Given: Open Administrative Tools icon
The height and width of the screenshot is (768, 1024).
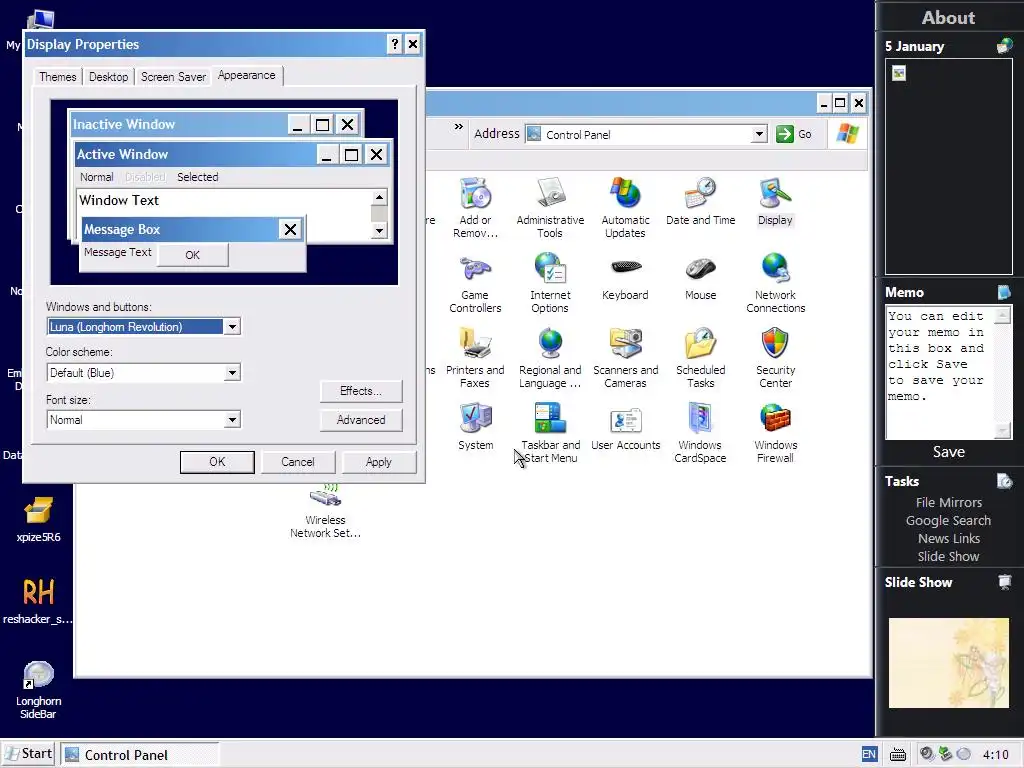Looking at the screenshot, I should click(x=550, y=208).
